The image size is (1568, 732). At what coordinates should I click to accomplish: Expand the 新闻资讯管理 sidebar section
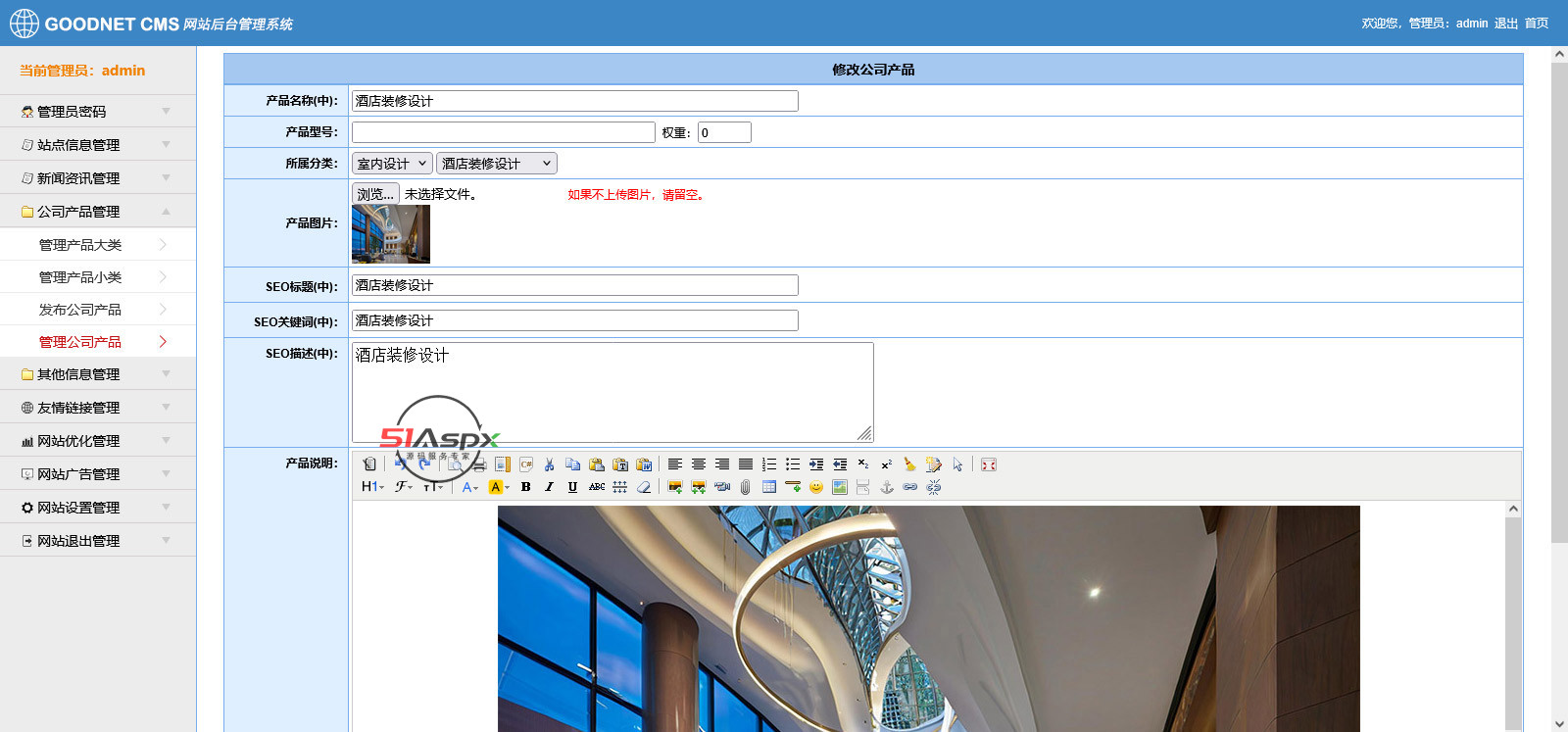pos(98,177)
